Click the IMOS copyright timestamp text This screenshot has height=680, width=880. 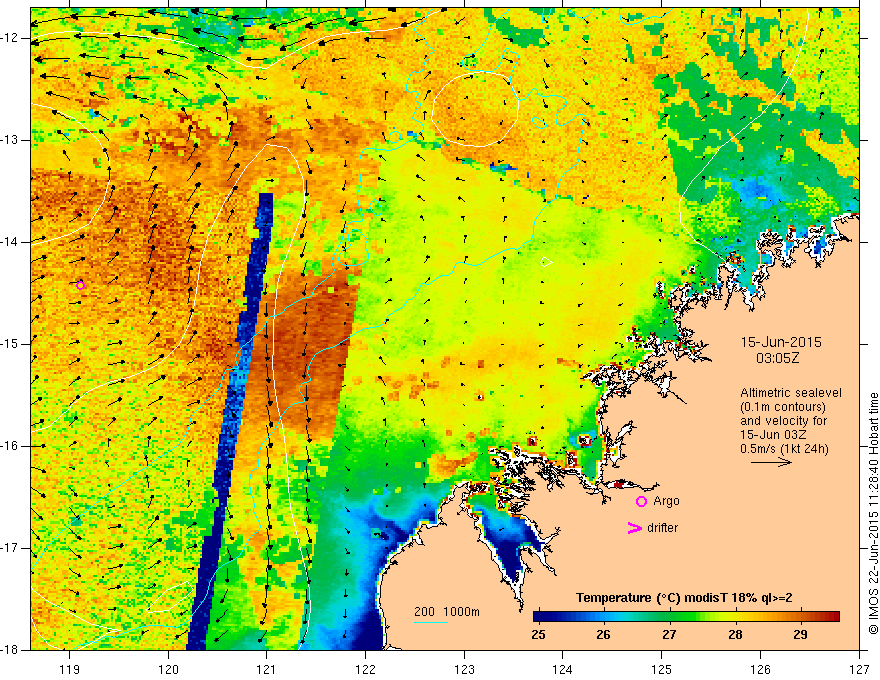click(873, 513)
